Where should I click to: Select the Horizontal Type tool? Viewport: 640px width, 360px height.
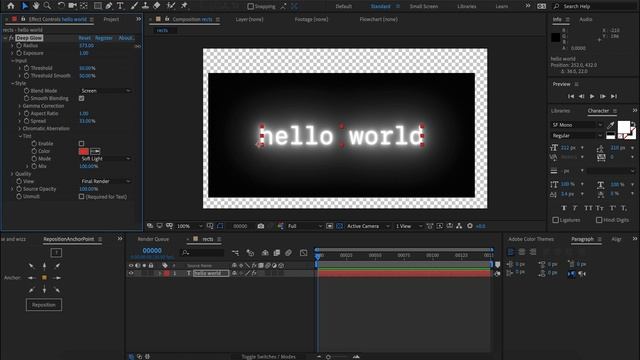120,6
